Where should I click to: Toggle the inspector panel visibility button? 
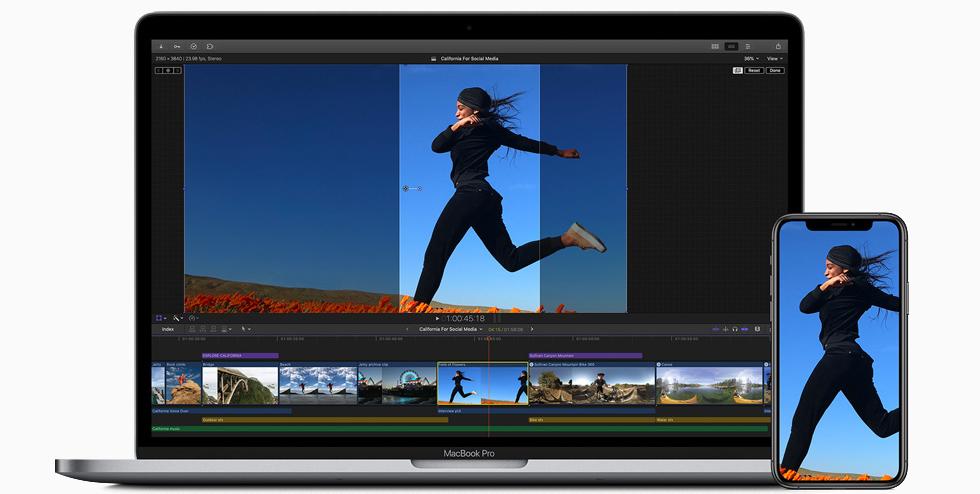pos(747,46)
